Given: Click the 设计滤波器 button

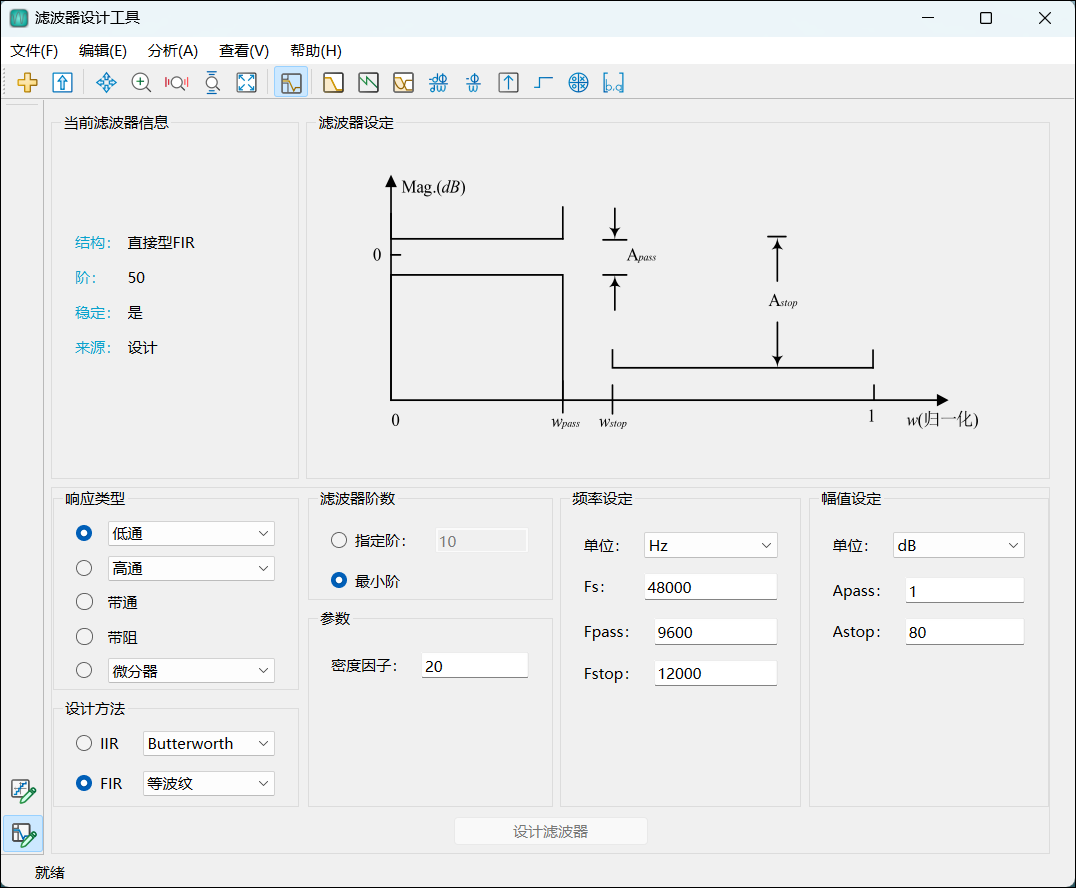Looking at the screenshot, I should click(x=550, y=831).
